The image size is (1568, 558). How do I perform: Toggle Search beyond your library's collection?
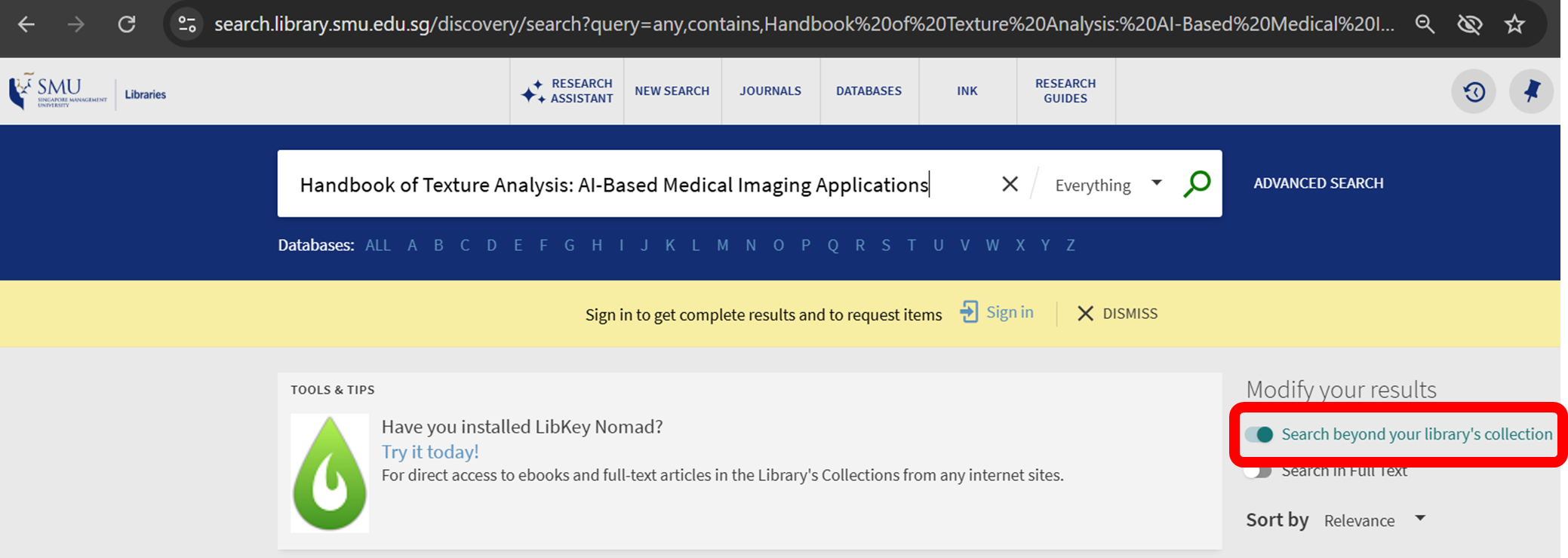click(1259, 434)
